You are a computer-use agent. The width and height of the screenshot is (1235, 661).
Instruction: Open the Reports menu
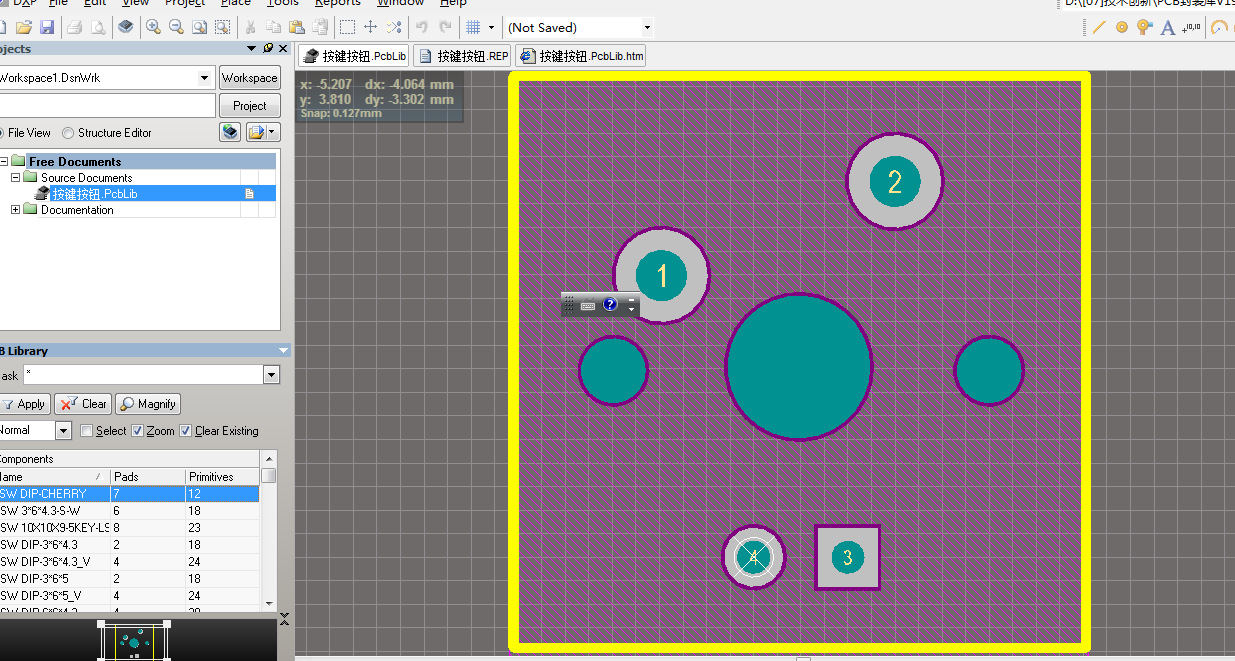[x=337, y=3]
